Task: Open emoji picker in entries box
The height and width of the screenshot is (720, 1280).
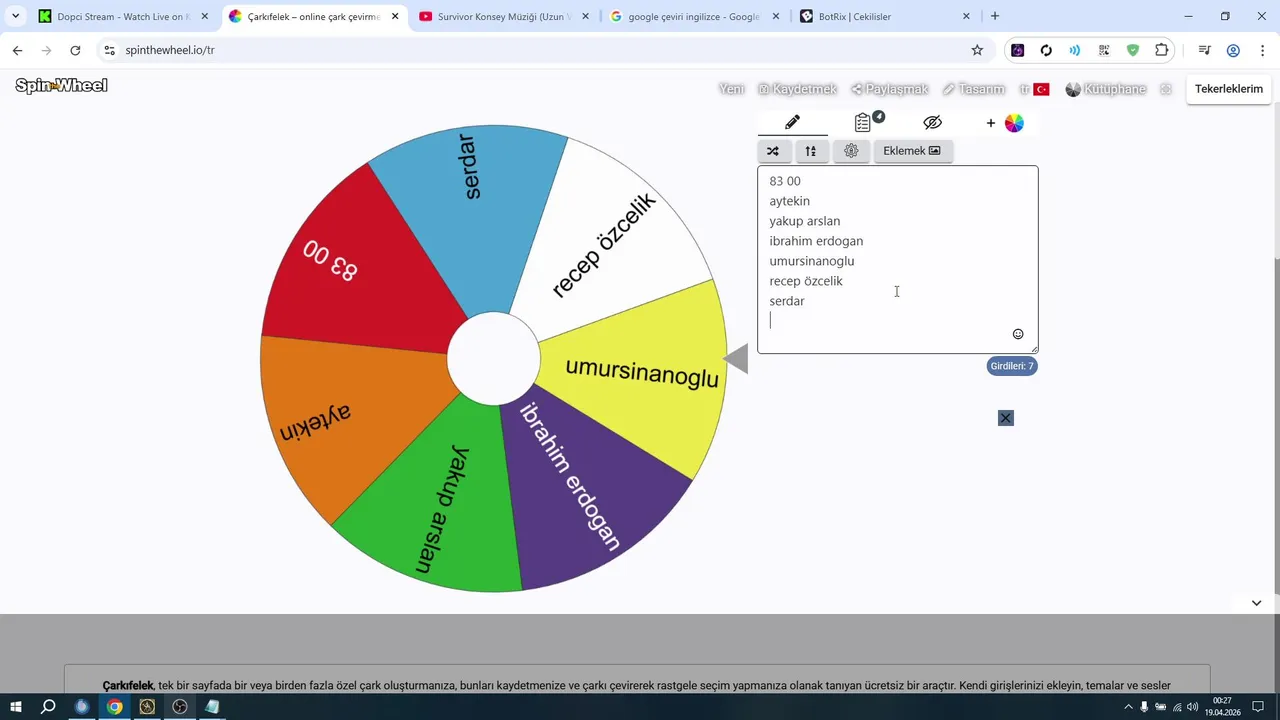Action: (1018, 334)
